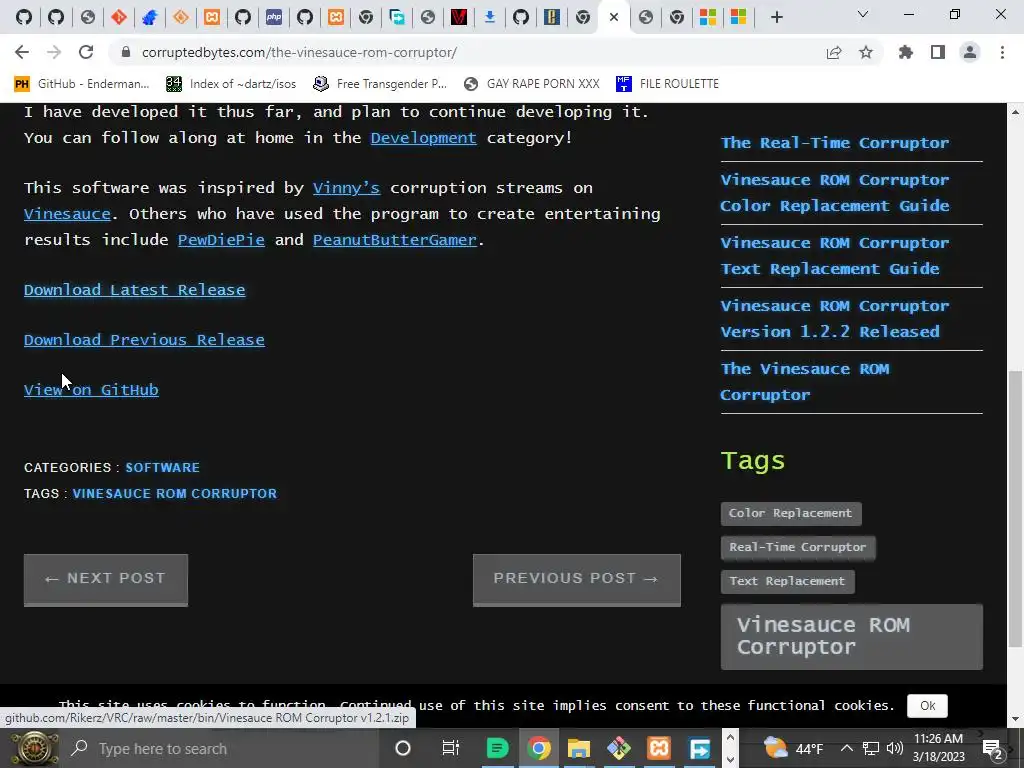Open the Development category link
The height and width of the screenshot is (768, 1024).
pos(423,138)
